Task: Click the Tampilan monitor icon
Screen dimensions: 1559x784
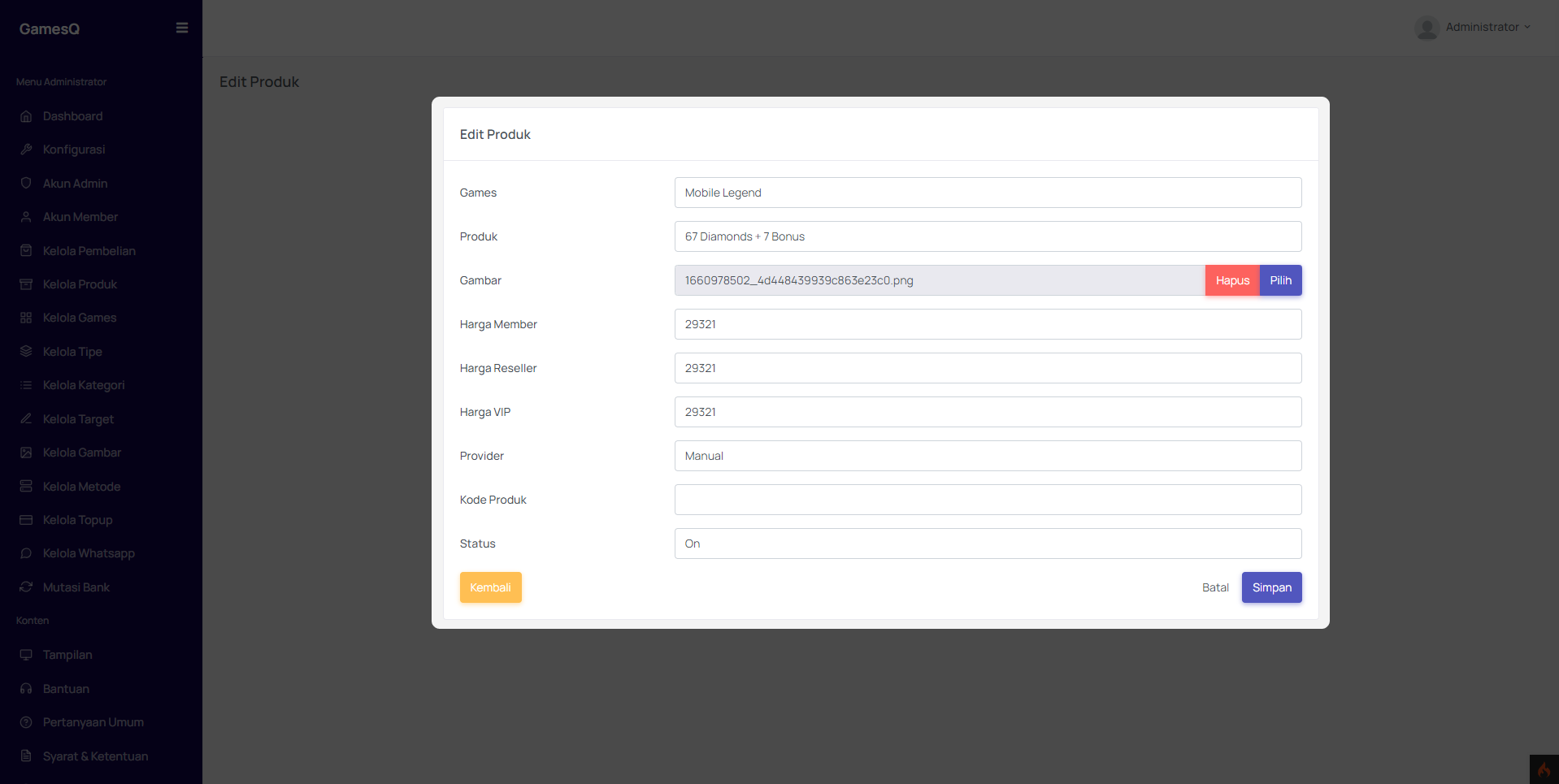Action: point(26,655)
